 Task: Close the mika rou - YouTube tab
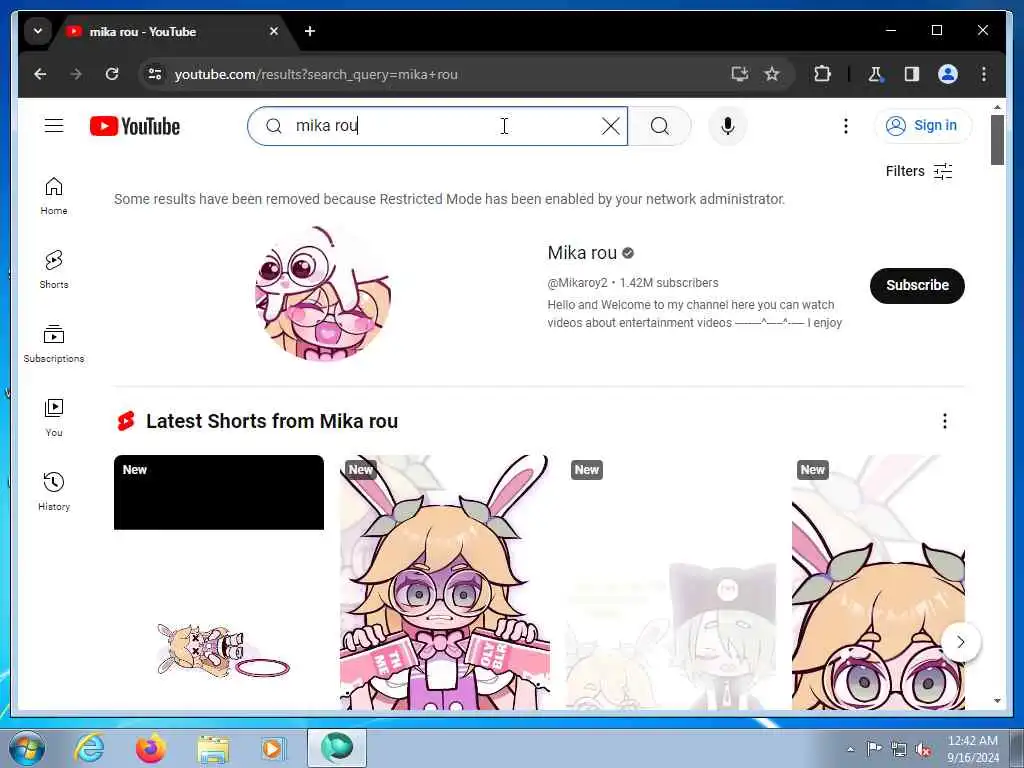coord(274,31)
